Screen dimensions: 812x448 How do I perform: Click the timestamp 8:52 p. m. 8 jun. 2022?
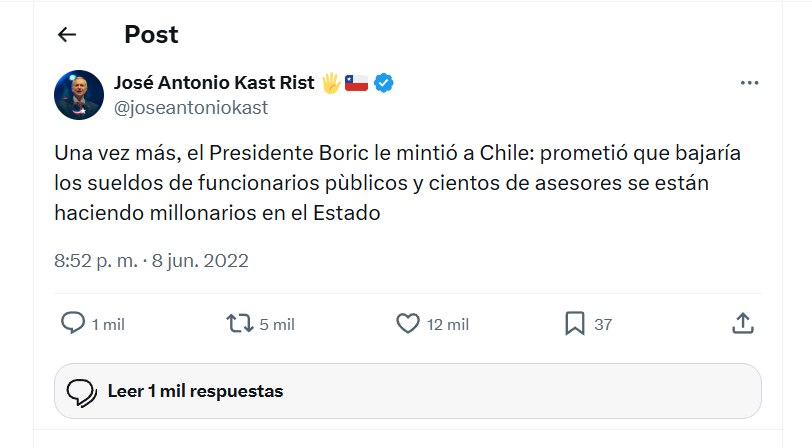click(151, 261)
